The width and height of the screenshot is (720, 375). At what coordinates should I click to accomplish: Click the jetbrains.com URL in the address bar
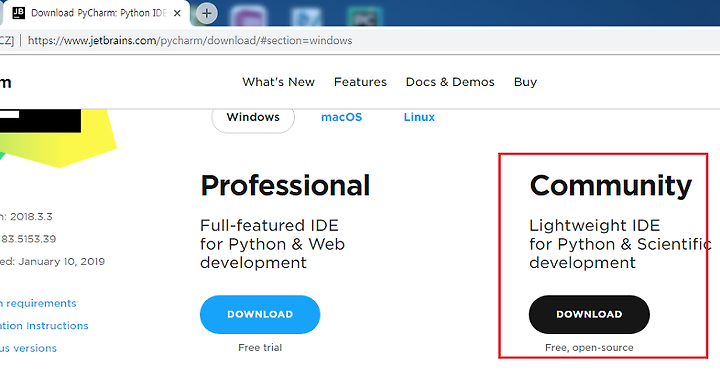pos(190,40)
